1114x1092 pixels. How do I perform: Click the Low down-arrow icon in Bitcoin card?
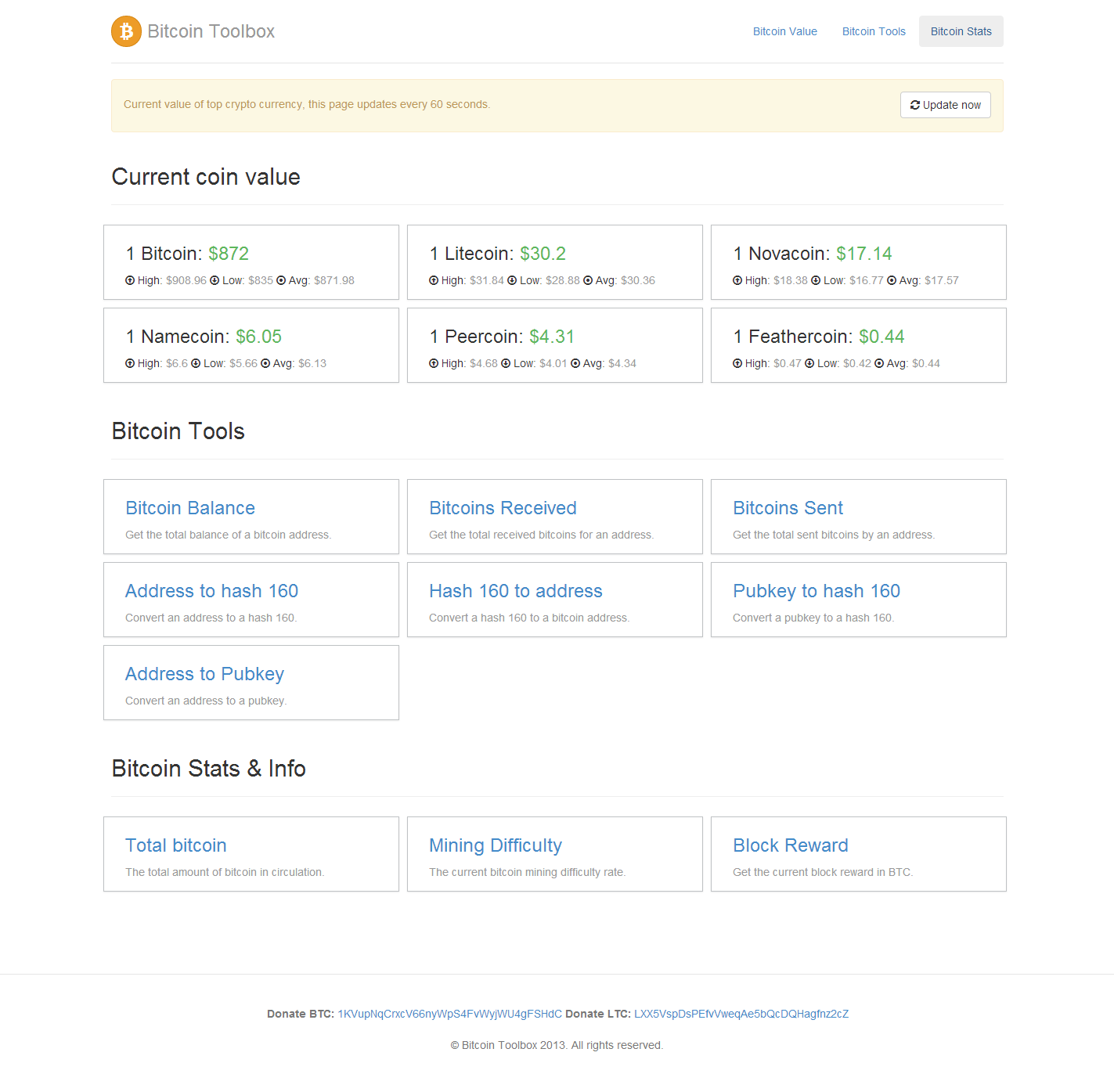point(215,280)
